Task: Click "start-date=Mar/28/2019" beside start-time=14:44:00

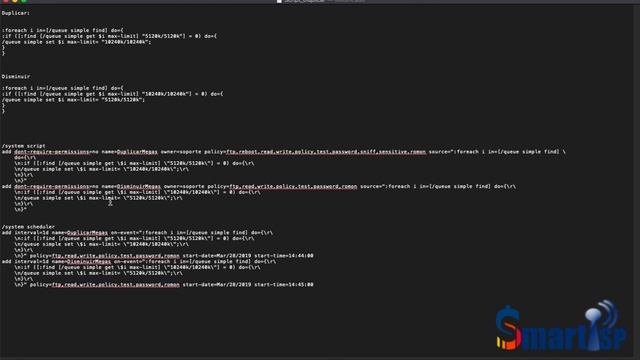Action: 217,256
